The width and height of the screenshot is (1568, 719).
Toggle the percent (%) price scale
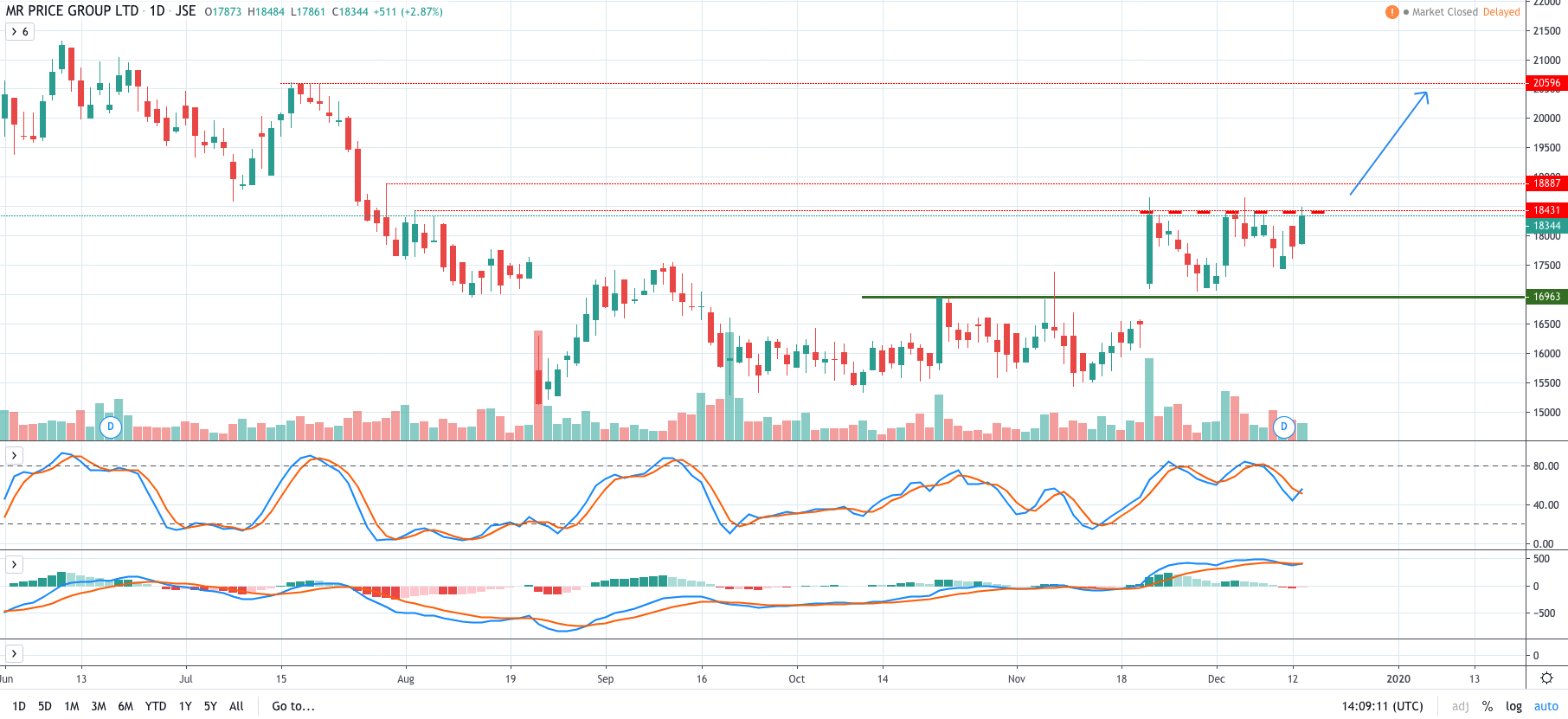click(x=1488, y=706)
